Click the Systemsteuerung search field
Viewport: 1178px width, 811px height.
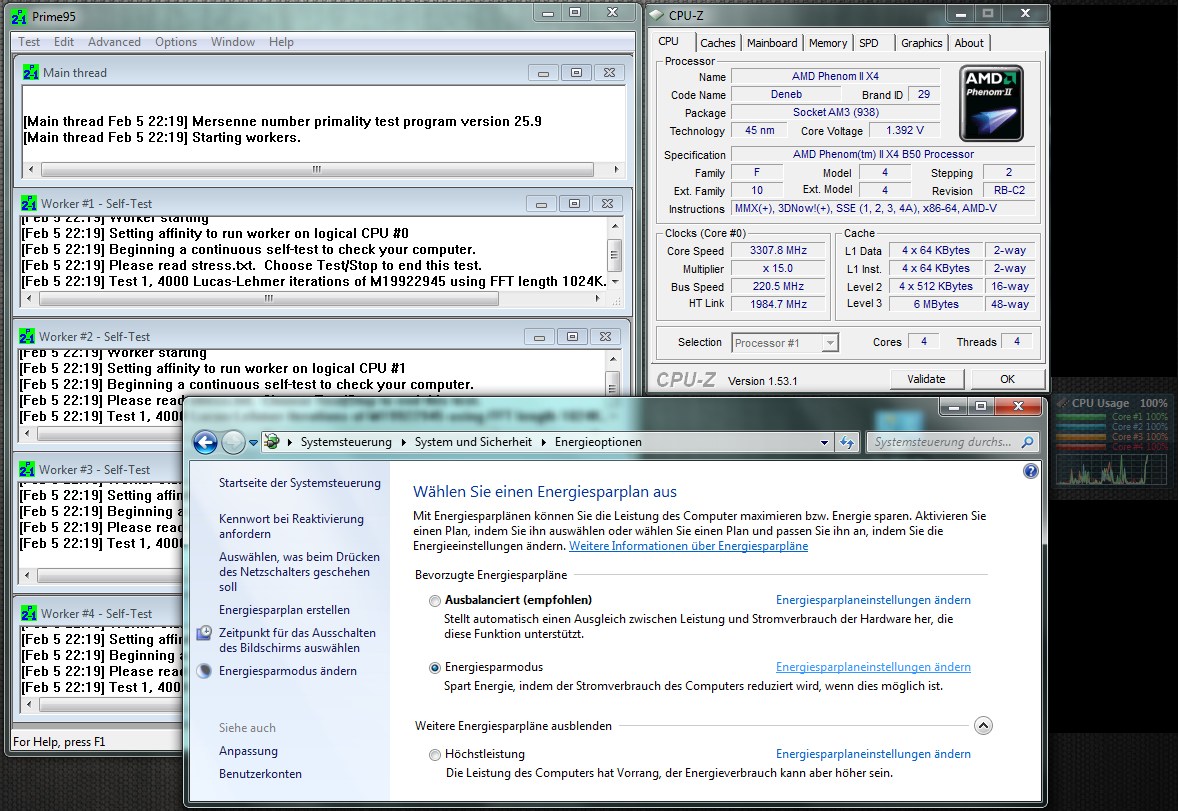tap(942, 442)
